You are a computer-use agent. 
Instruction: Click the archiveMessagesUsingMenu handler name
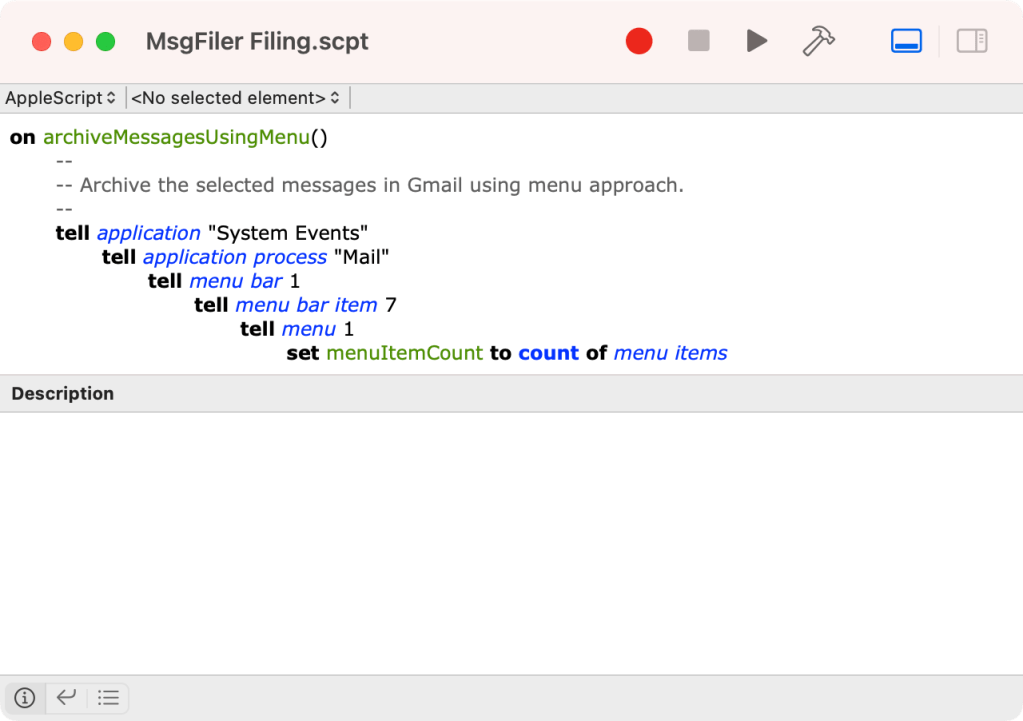(176, 138)
